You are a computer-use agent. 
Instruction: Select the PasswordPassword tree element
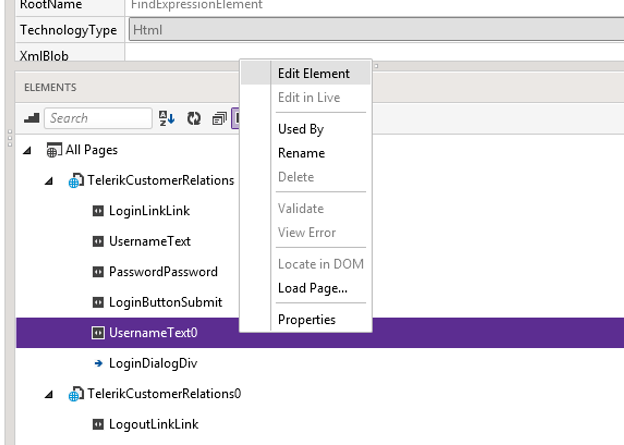(x=162, y=271)
